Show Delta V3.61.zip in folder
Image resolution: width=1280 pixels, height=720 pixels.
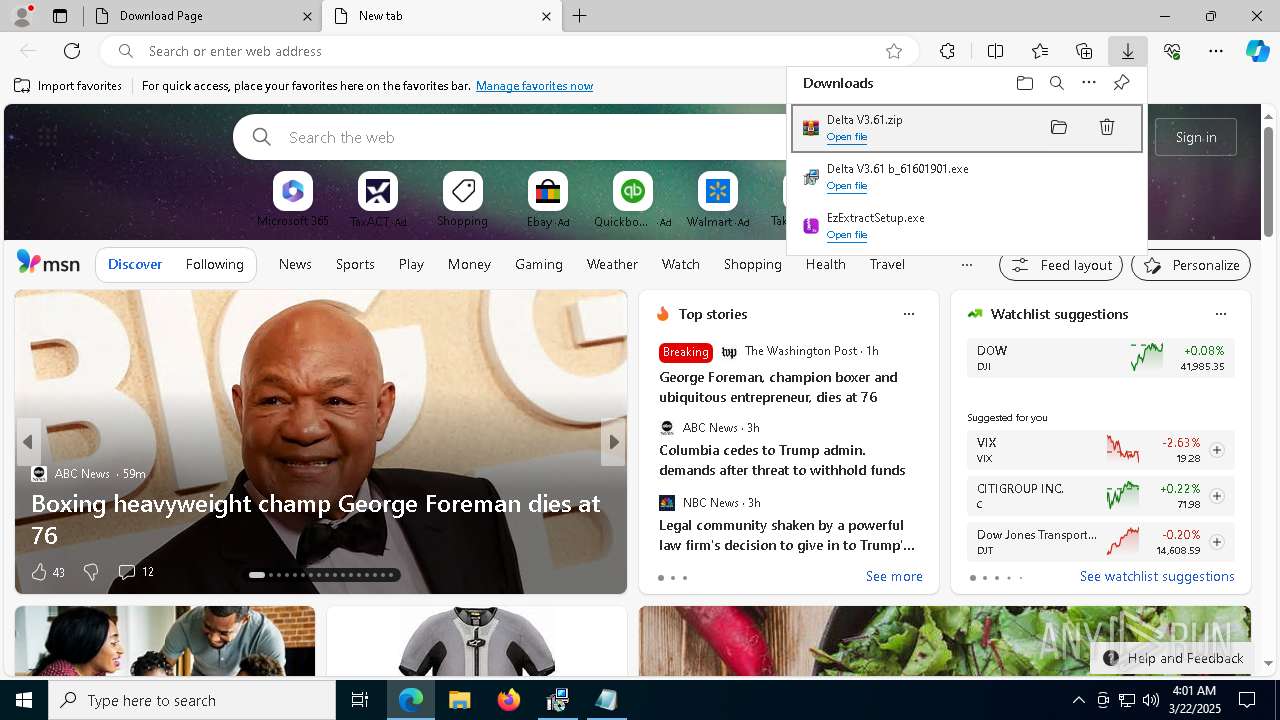[x=1059, y=127]
